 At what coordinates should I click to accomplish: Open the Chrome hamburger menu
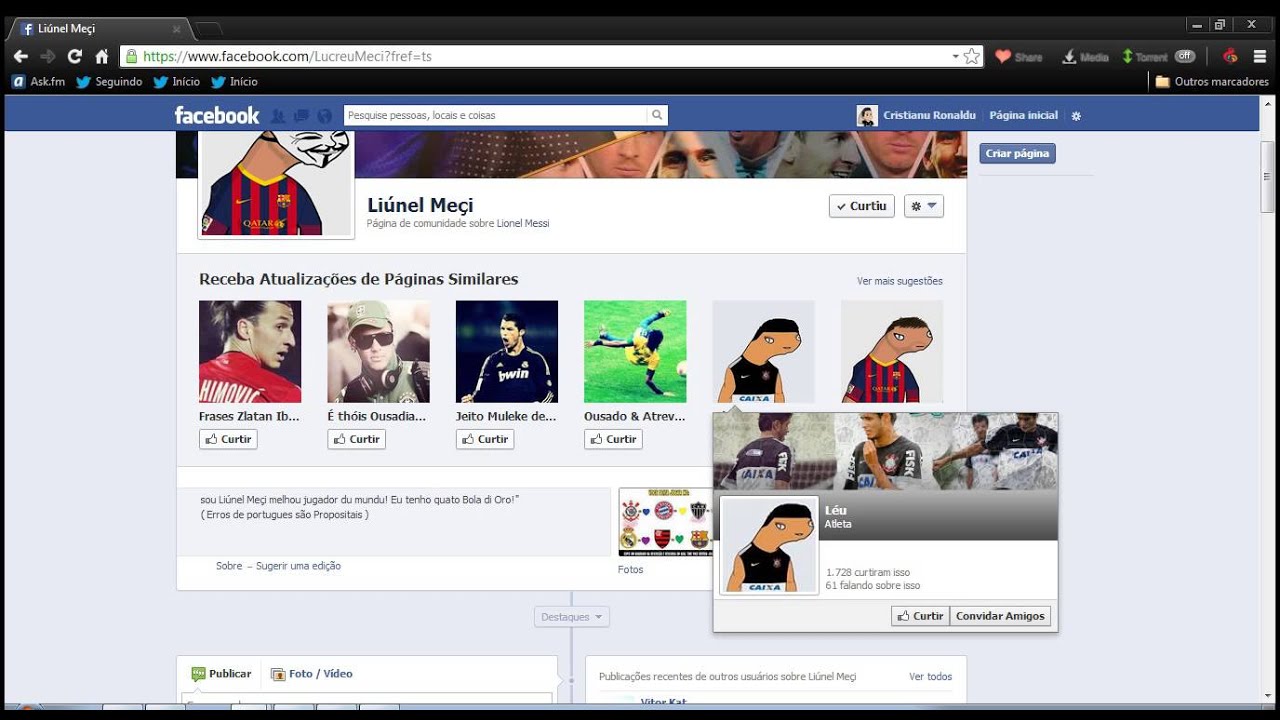pos(1260,57)
